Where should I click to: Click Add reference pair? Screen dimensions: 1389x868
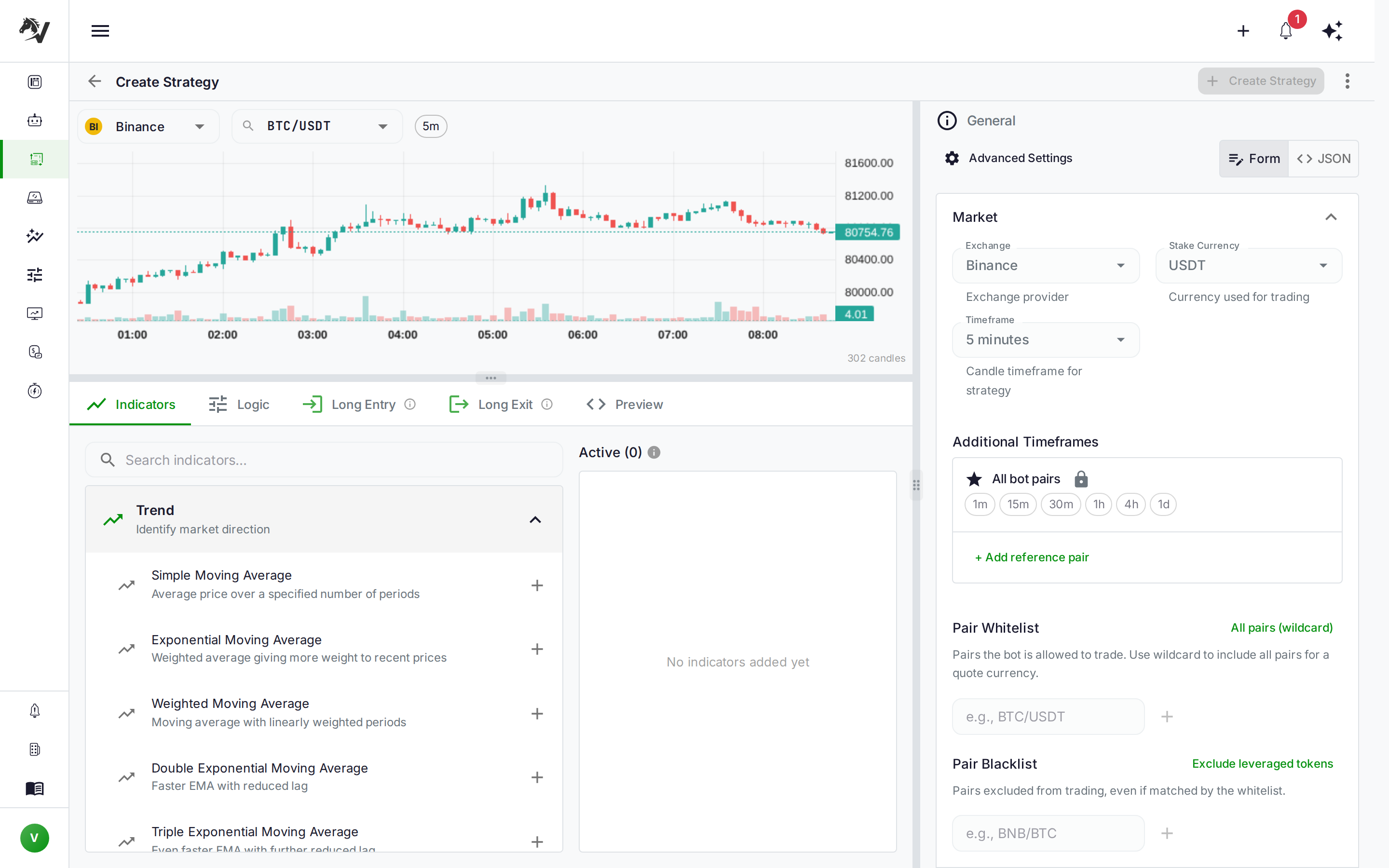point(1032,557)
